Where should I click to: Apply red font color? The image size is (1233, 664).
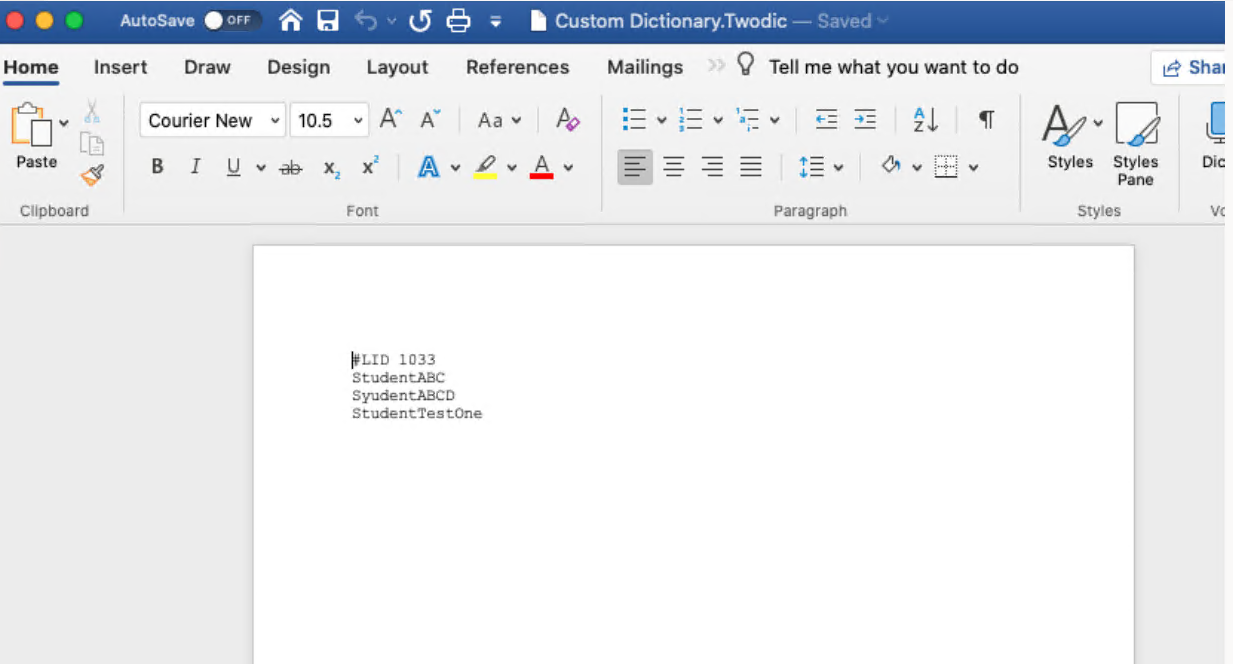pyautogui.click(x=542, y=167)
